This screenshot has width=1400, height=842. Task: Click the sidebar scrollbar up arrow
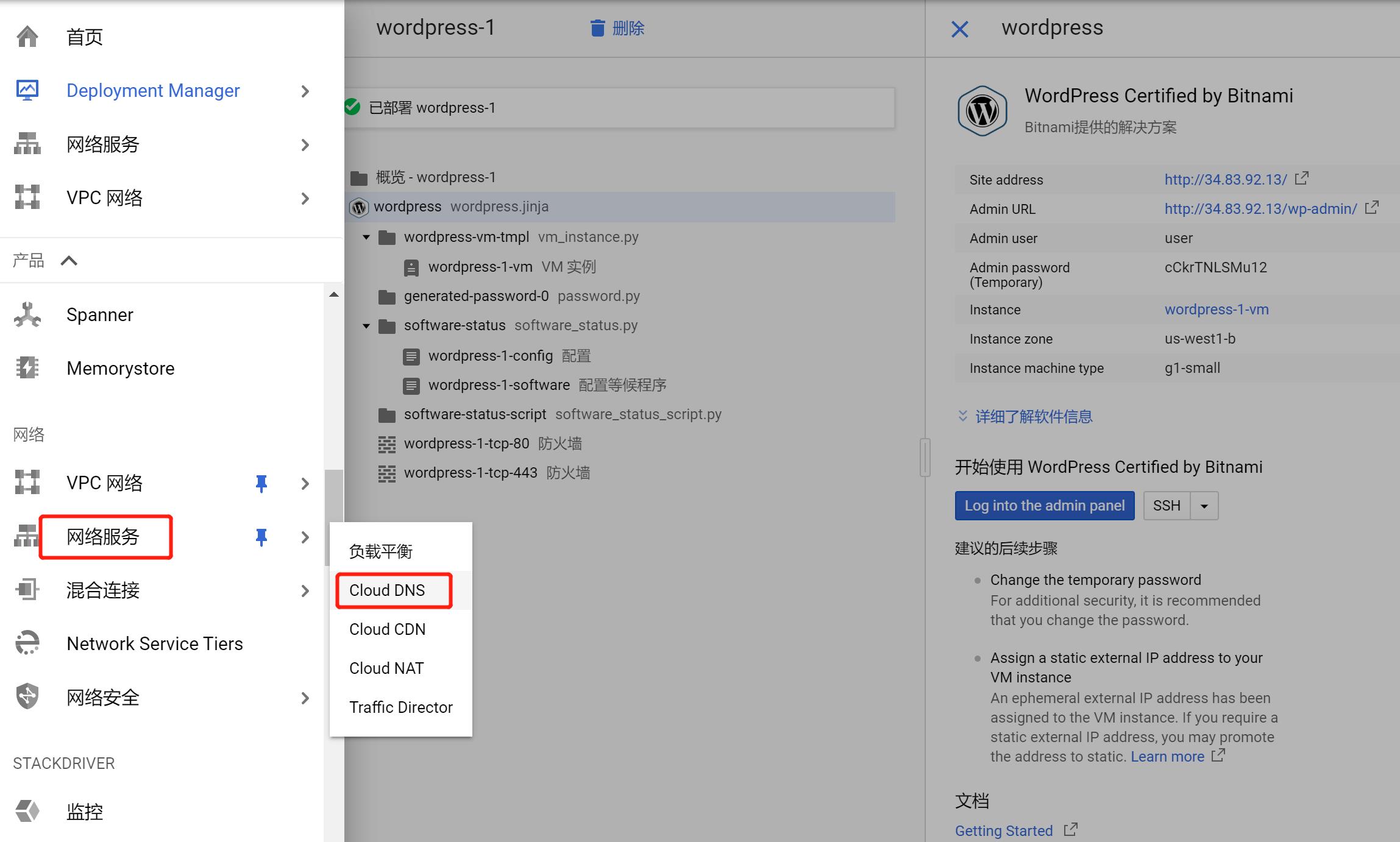(x=333, y=295)
